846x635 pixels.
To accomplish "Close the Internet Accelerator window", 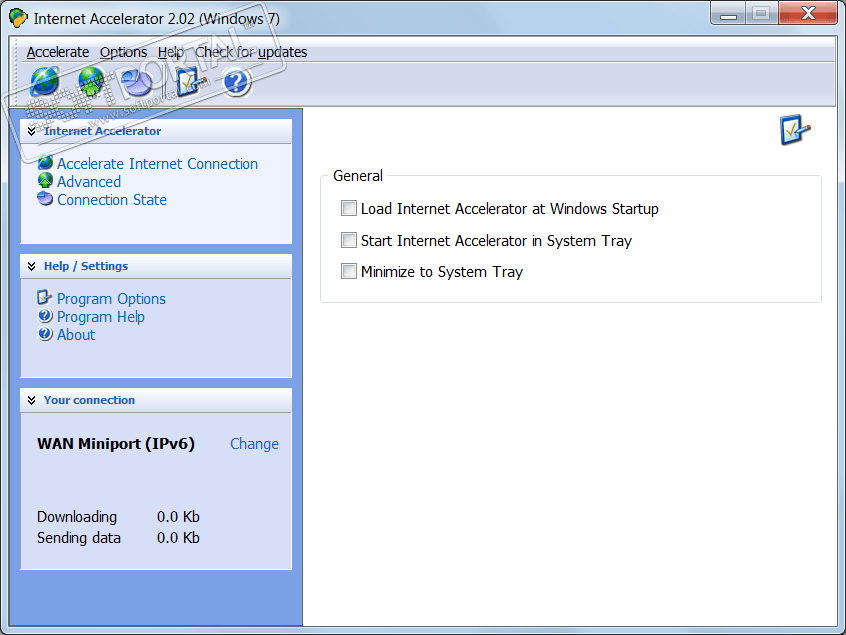I will [x=808, y=13].
